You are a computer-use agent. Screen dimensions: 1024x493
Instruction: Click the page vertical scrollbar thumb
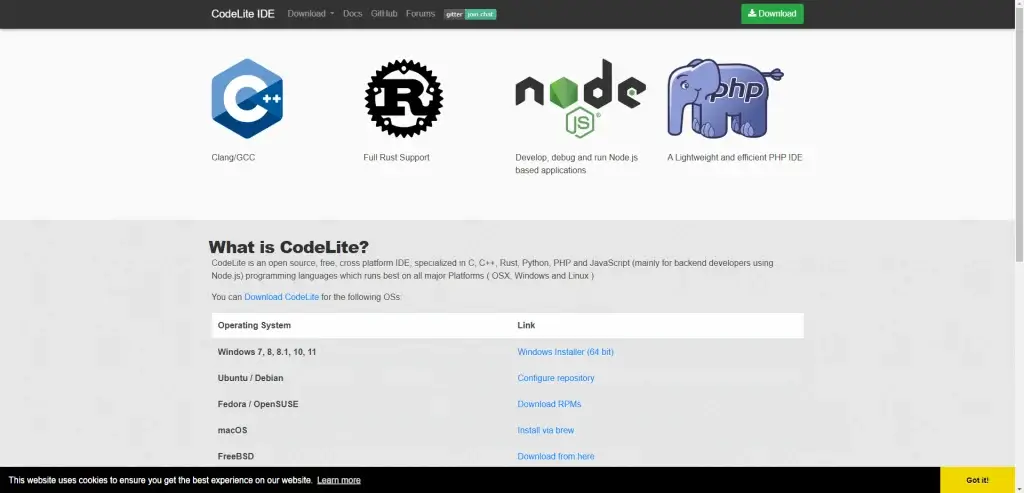1019,134
